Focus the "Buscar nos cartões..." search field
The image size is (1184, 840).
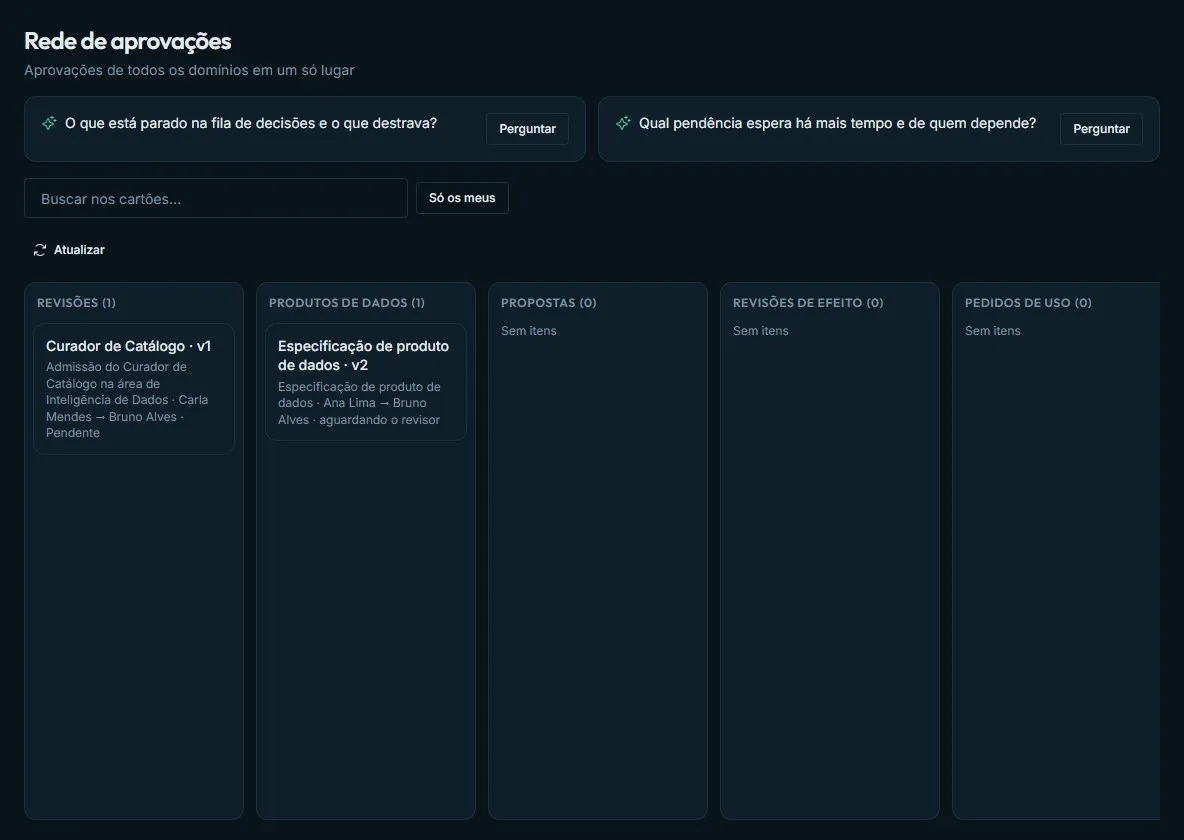tap(216, 199)
